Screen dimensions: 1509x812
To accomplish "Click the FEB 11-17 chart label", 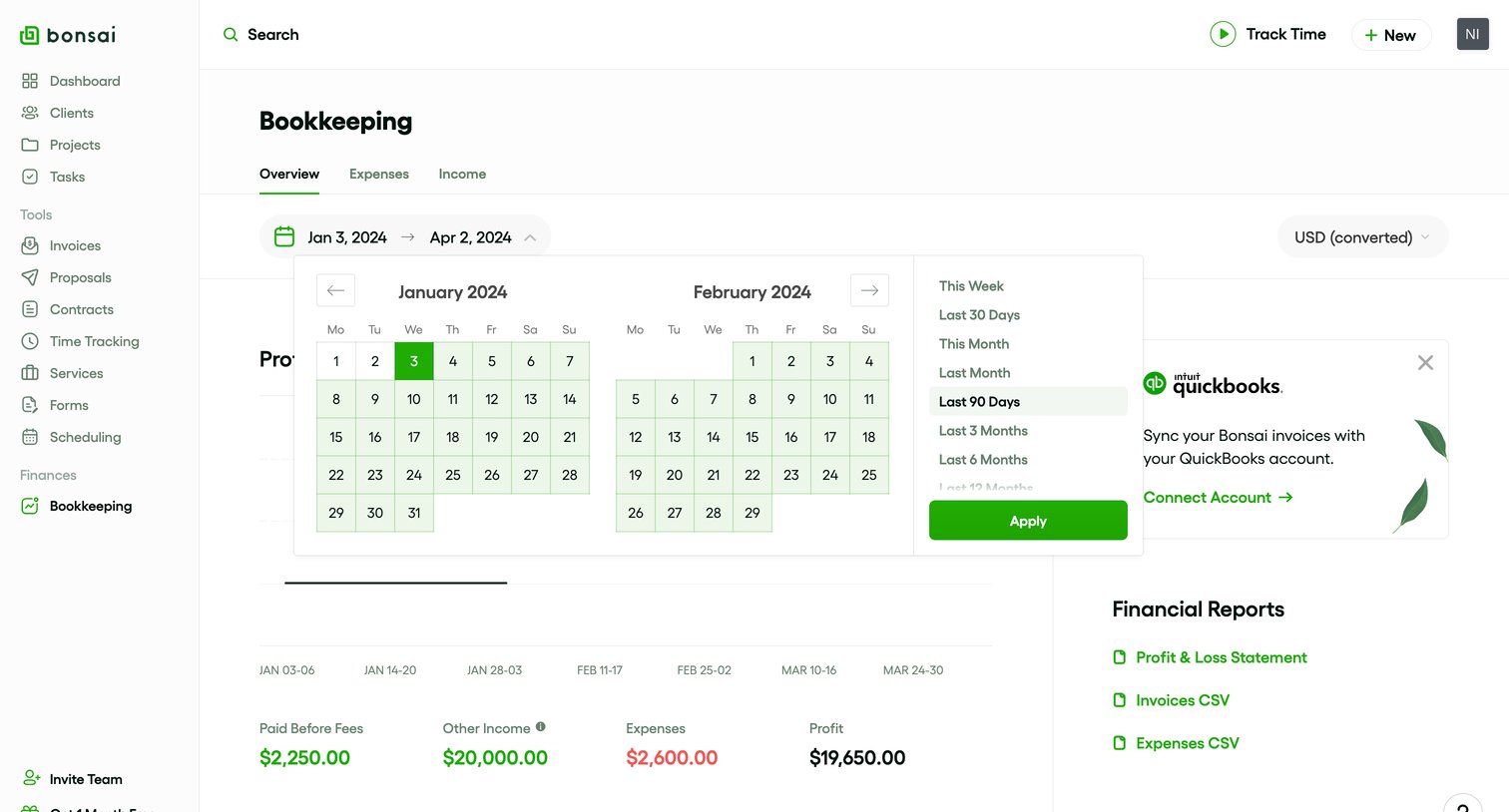I will [x=600, y=670].
